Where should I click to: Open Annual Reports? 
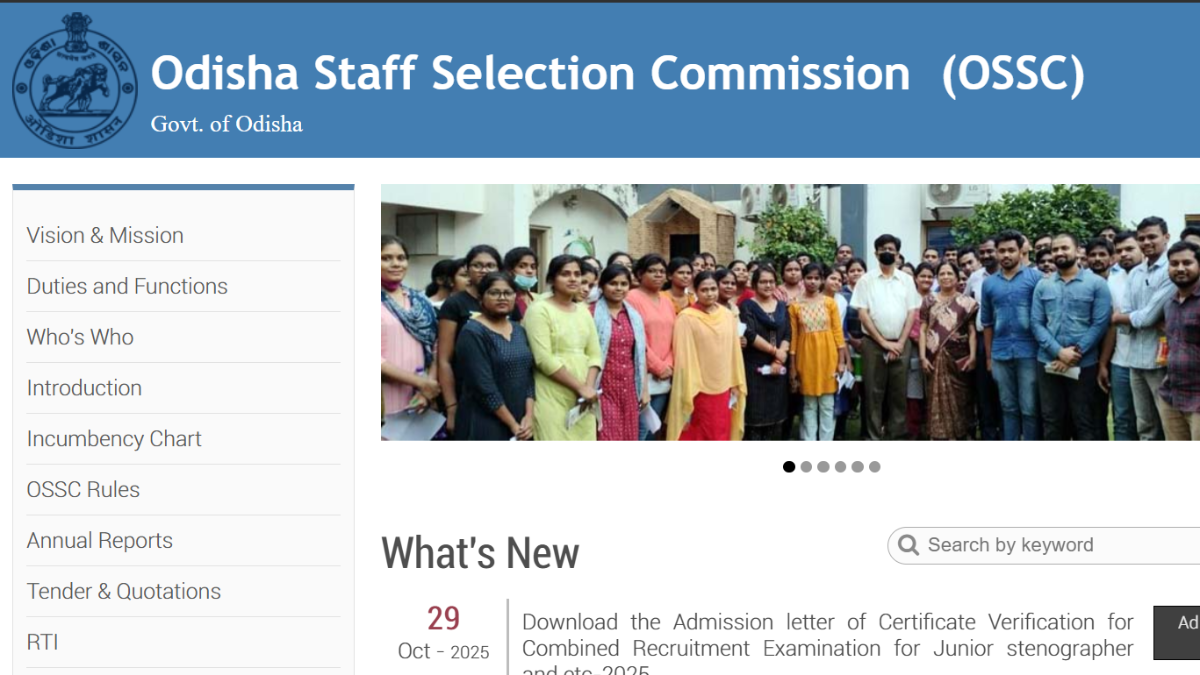pos(100,540)
